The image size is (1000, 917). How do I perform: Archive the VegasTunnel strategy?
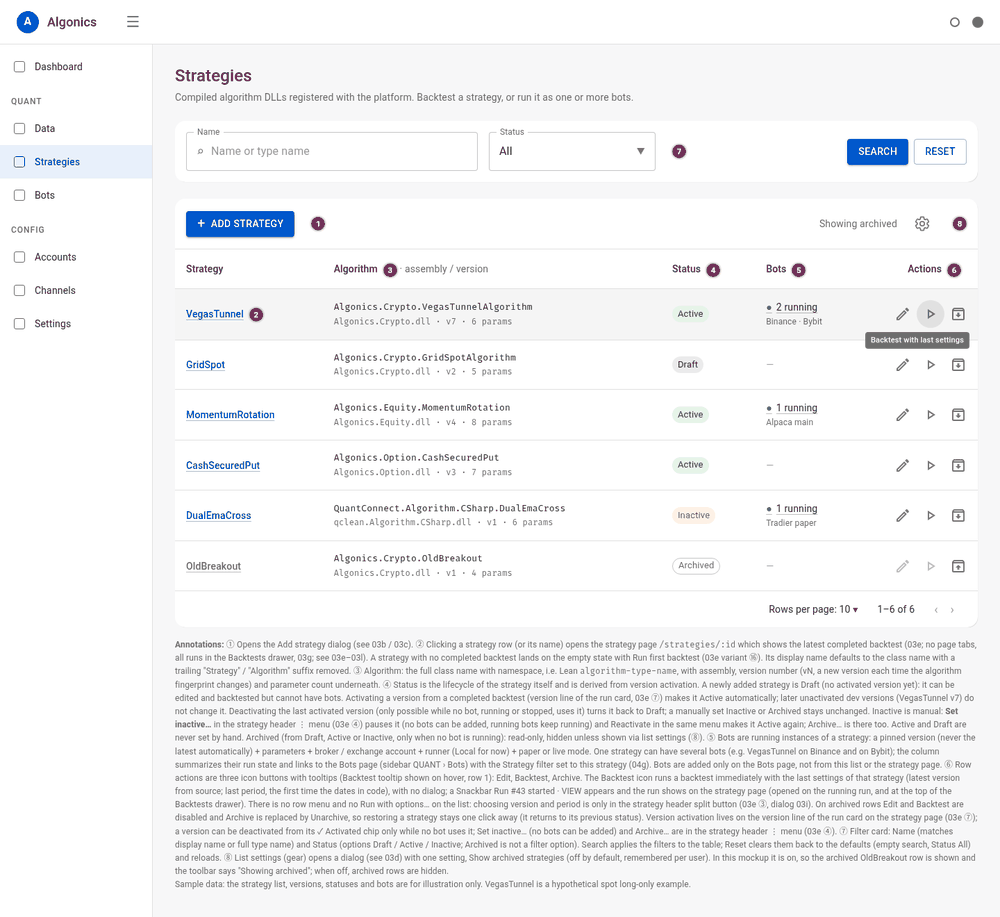(958, 314)
